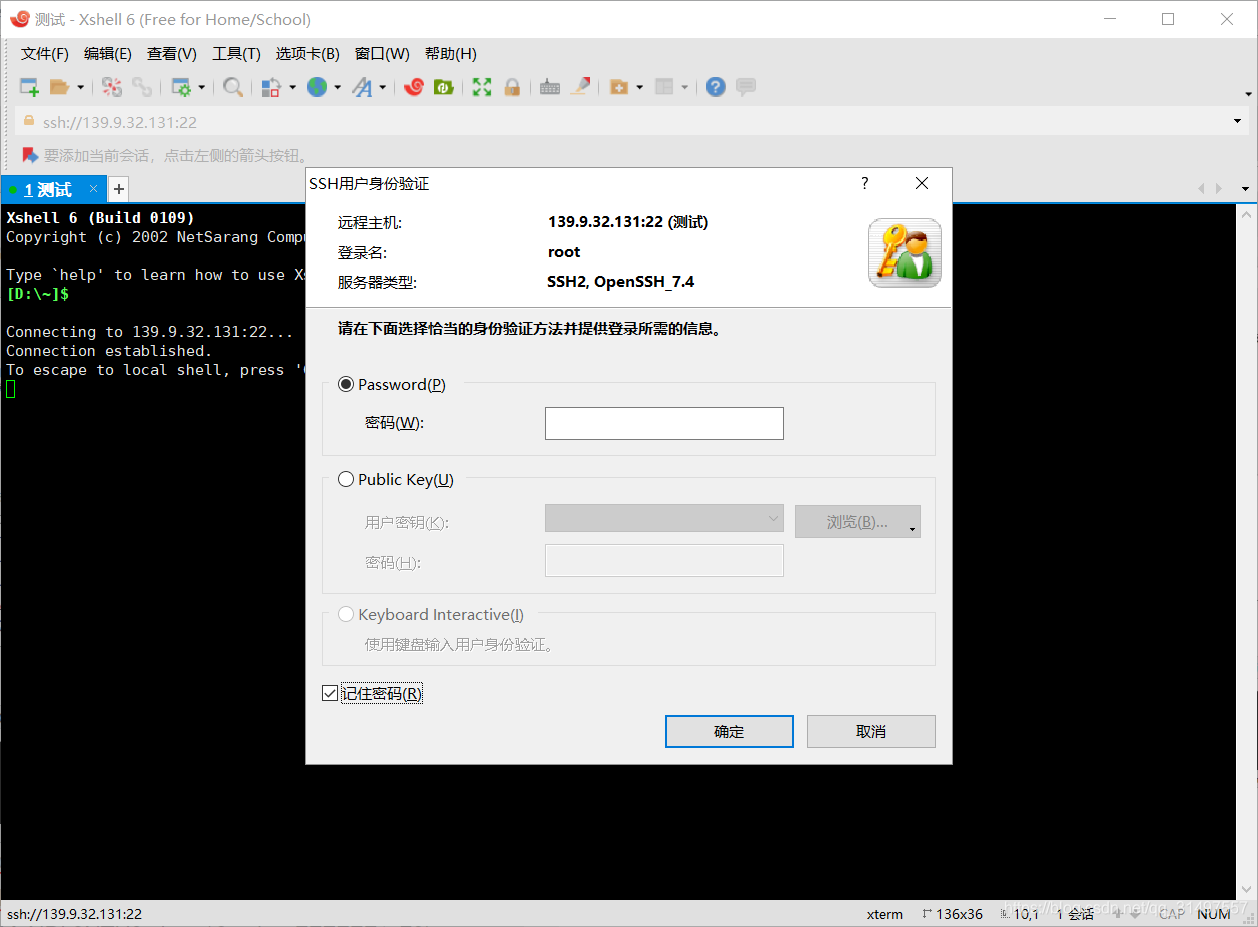This screenshot has height=927, width=1258.
Task: Click the New Session toolbar icon
Action: click(29, 87)
